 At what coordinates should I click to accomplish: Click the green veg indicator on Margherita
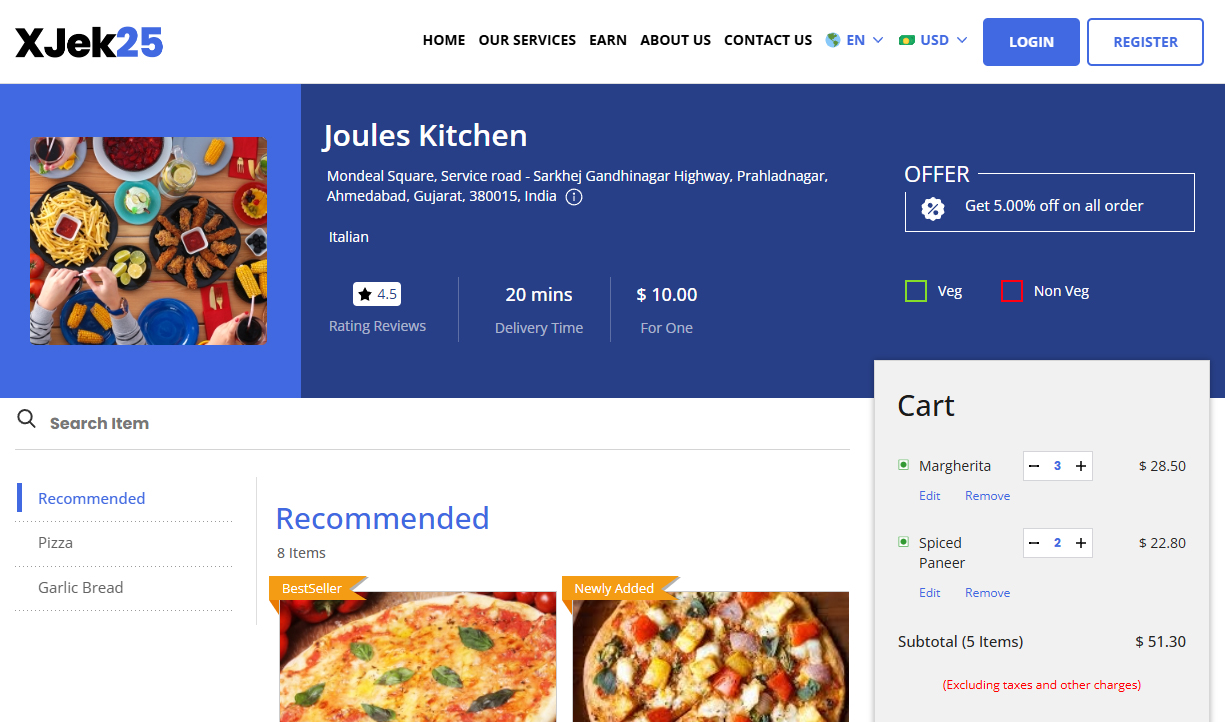point(903,465)
